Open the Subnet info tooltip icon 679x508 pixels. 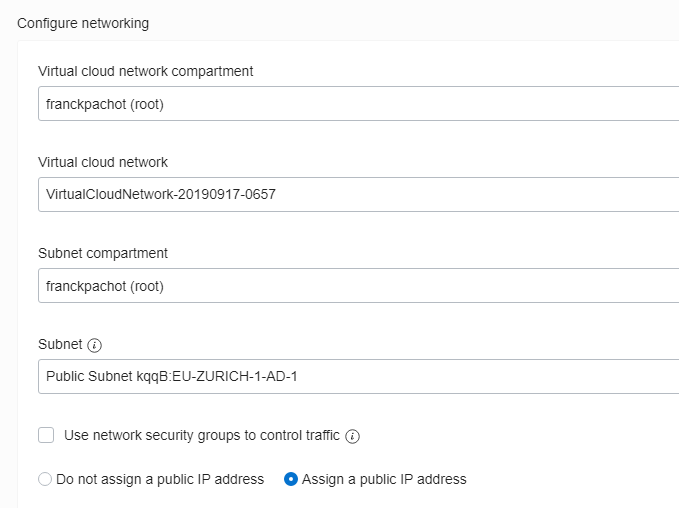tap(94, 345)
